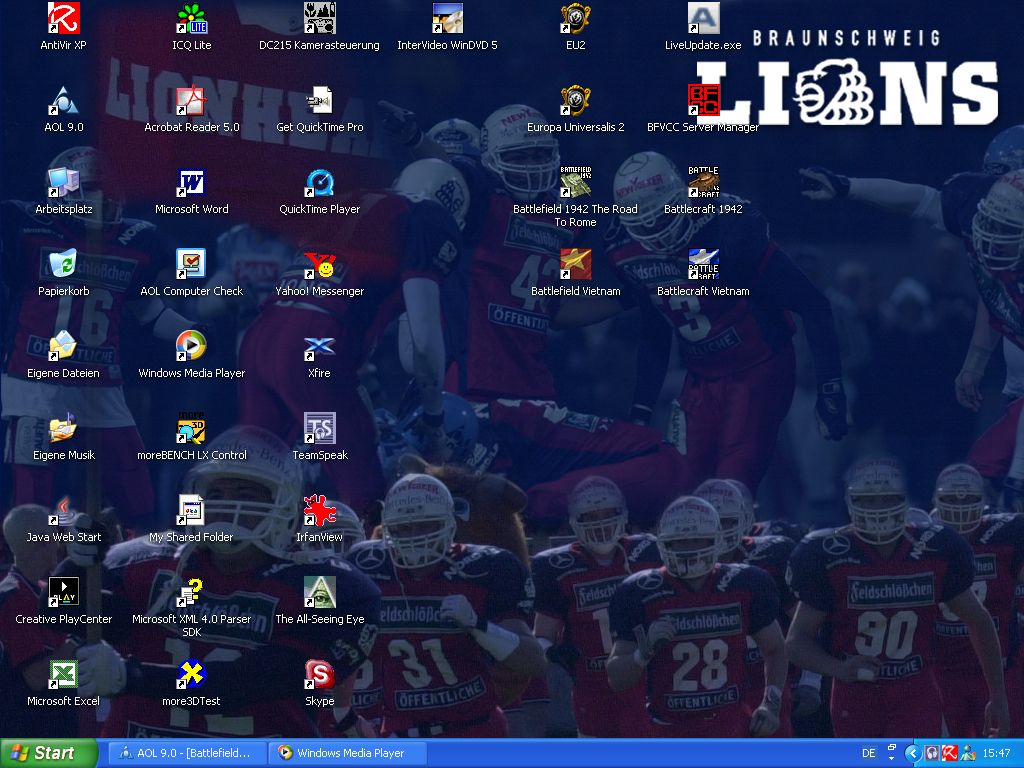Click the AntiVir tray icon
1024x768 pixels.
950,753
